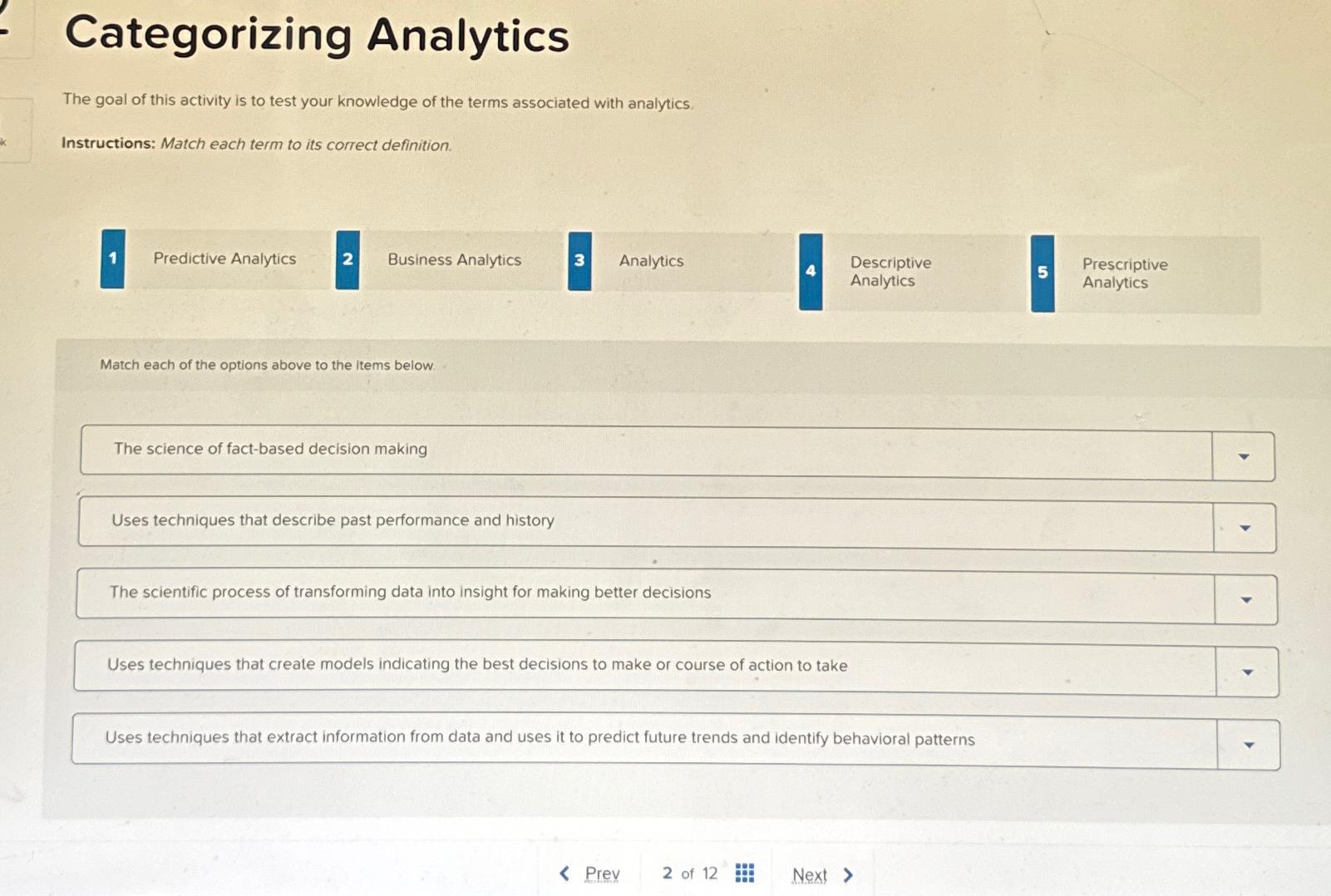This screenshot has width=1331, height=896.
Task: Click the right chevron beside Next
Action: [848, 874]
